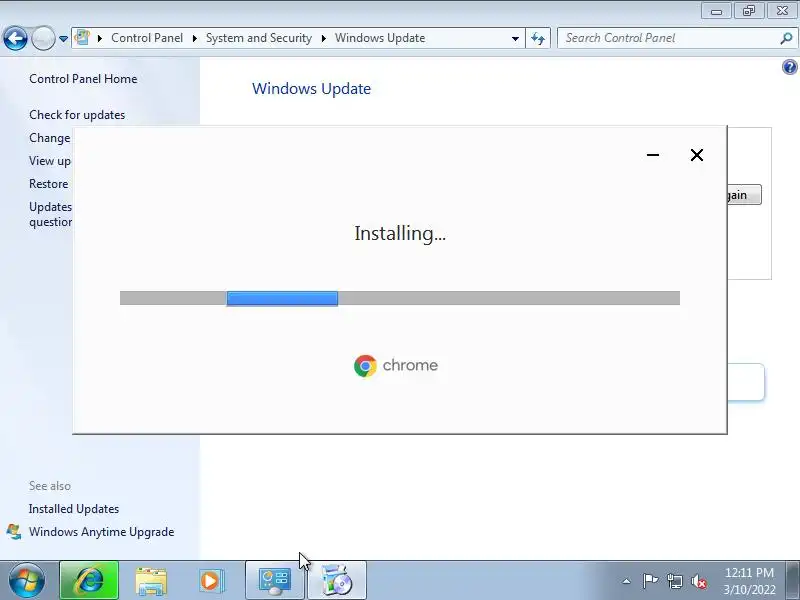800x600 pixels.
Task: Open Installed Updates link
Action: click(74, 509)
